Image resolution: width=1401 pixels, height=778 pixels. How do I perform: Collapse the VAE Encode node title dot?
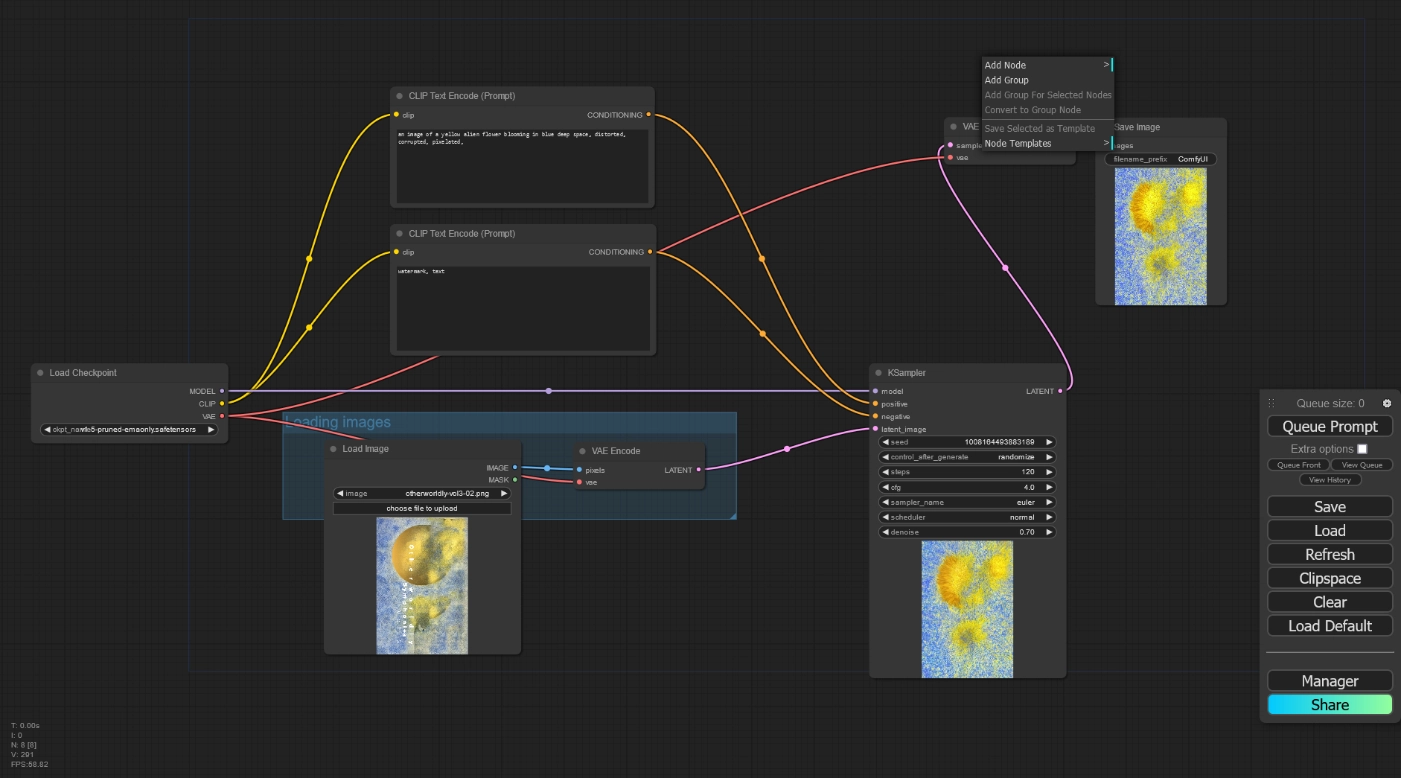click(x=582, y=451)
